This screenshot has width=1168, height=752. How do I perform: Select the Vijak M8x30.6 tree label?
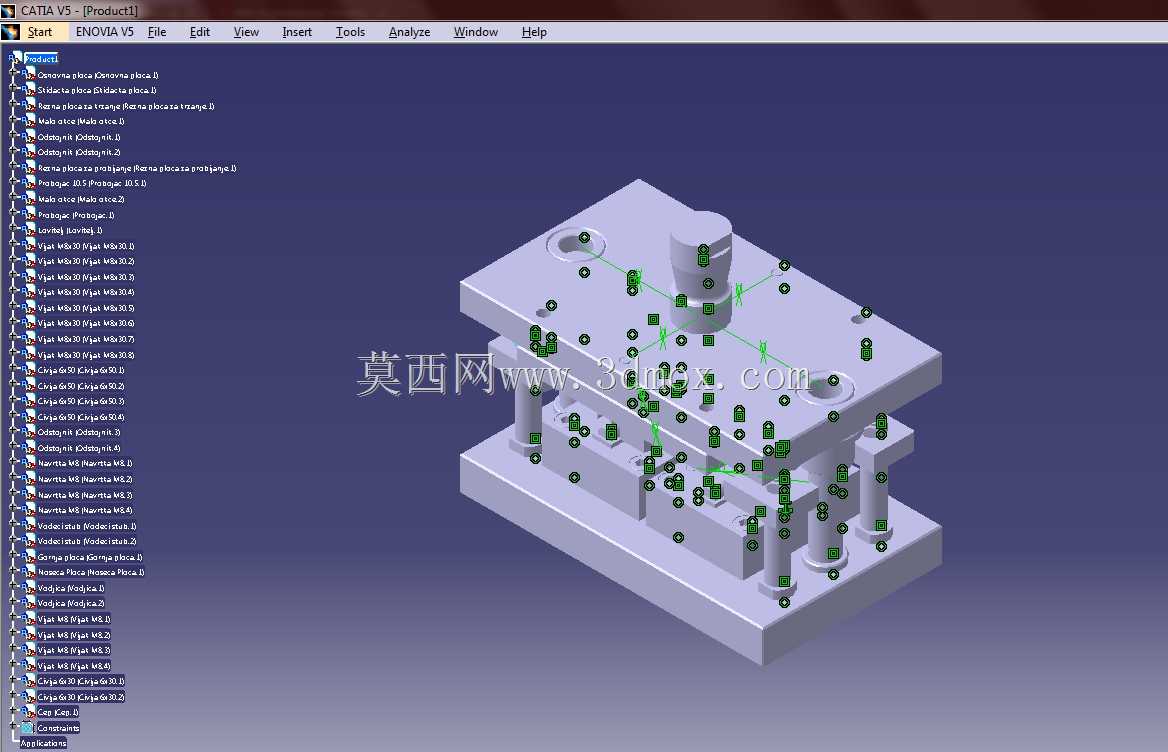coord(86,323)
